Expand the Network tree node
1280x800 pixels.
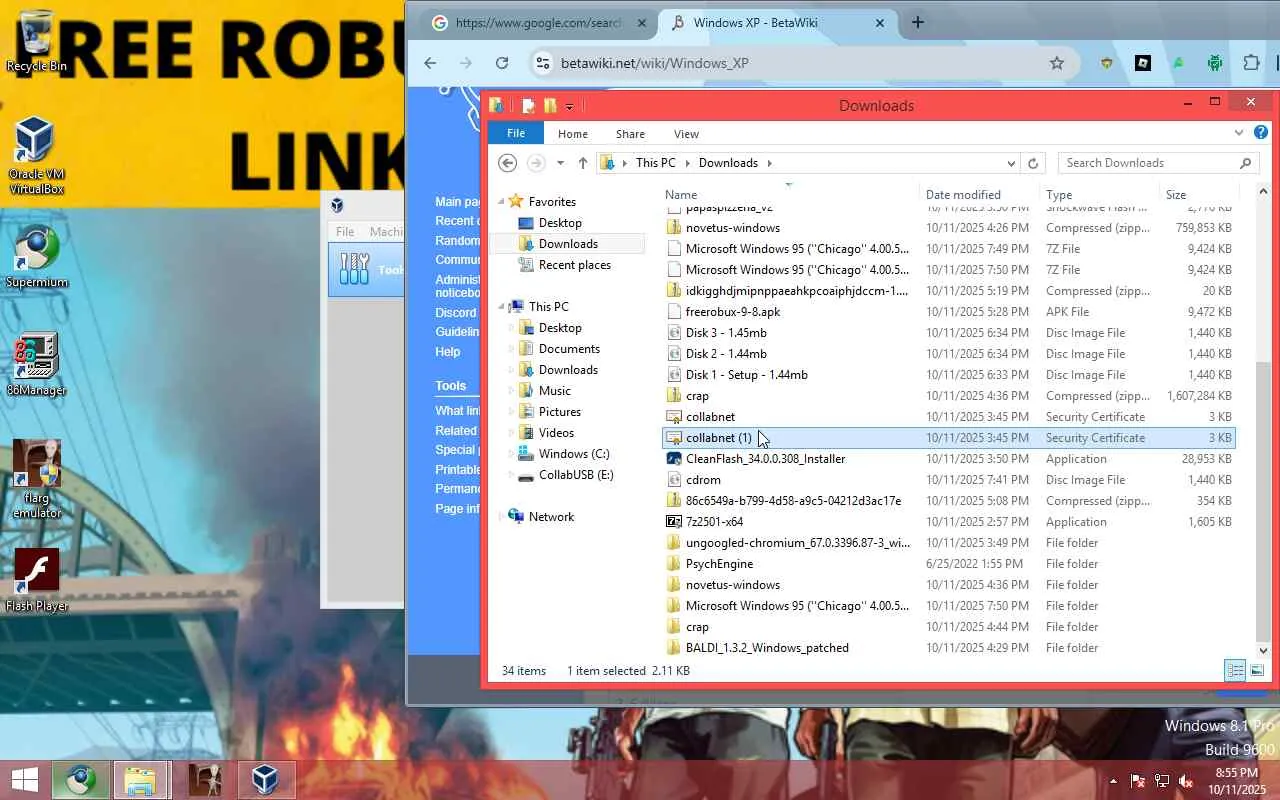coord(501,517)
